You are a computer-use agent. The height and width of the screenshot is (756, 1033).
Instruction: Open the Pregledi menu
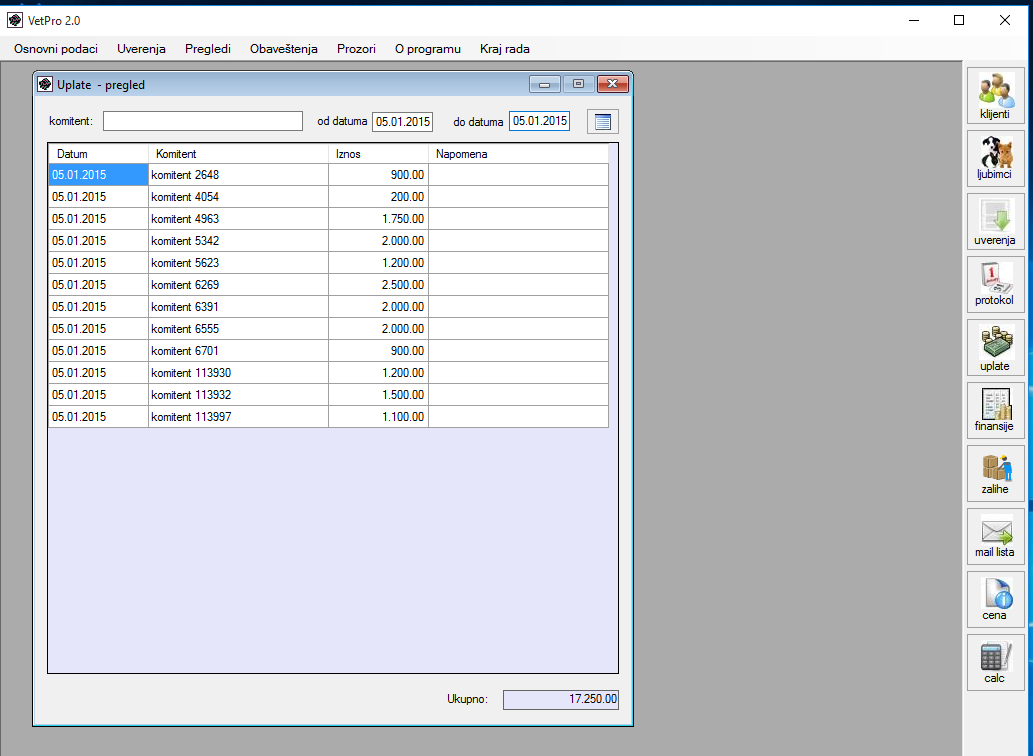(208, 49)
